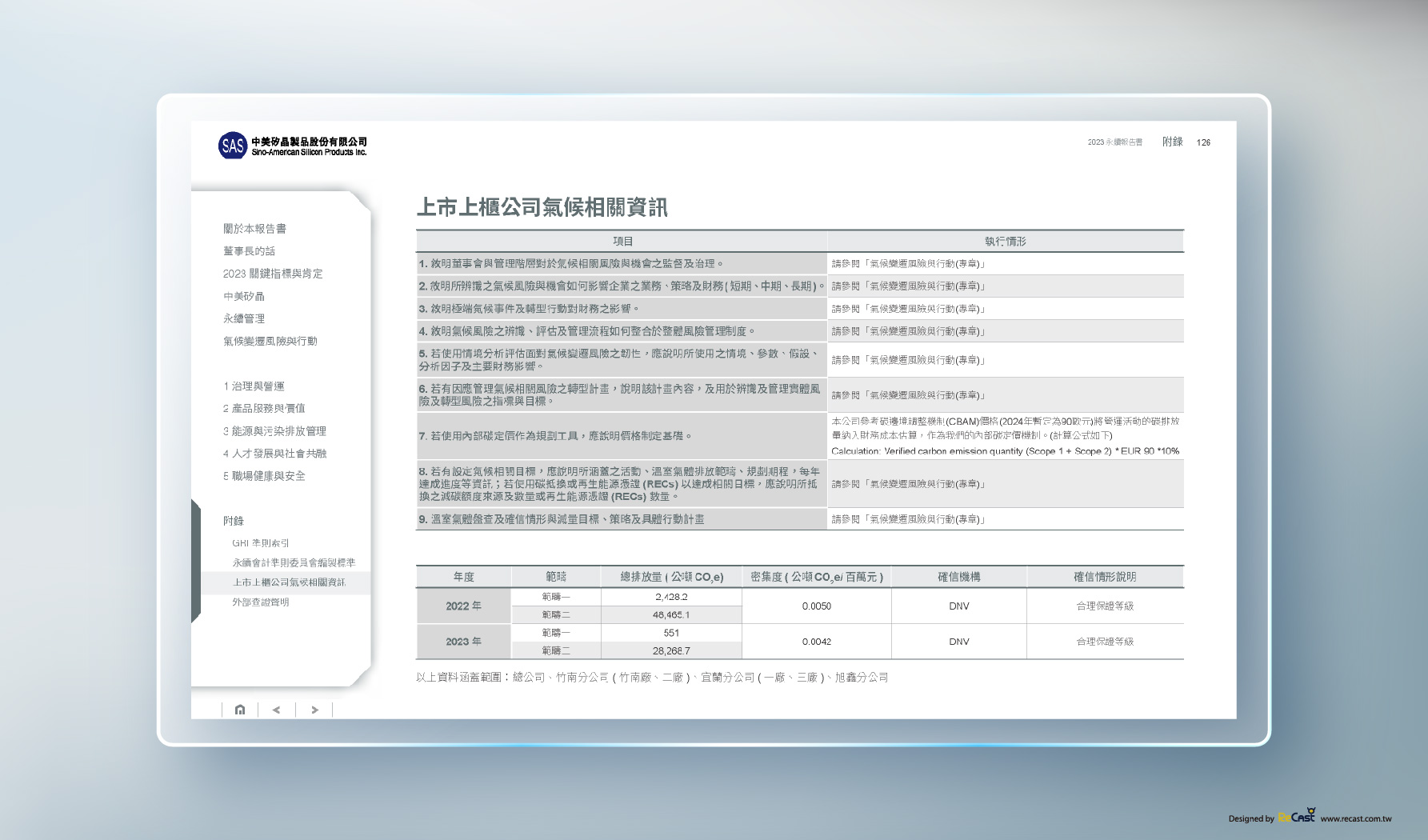The image size is (1428, 840).
Task: Select item 3 about 極端氣候事件
Action: [x=622, y=309]
